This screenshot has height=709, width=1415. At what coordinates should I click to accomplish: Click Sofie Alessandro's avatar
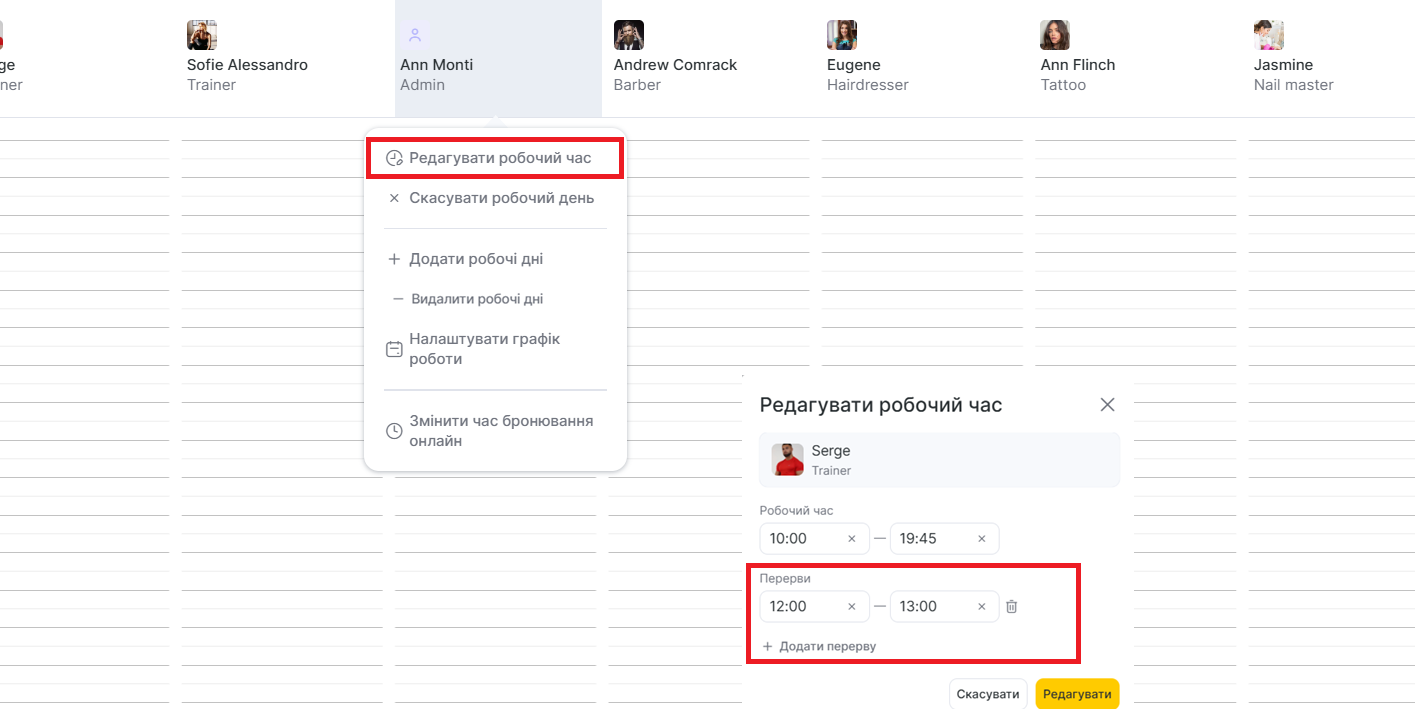pyautogui.click(x=202, y=35)
